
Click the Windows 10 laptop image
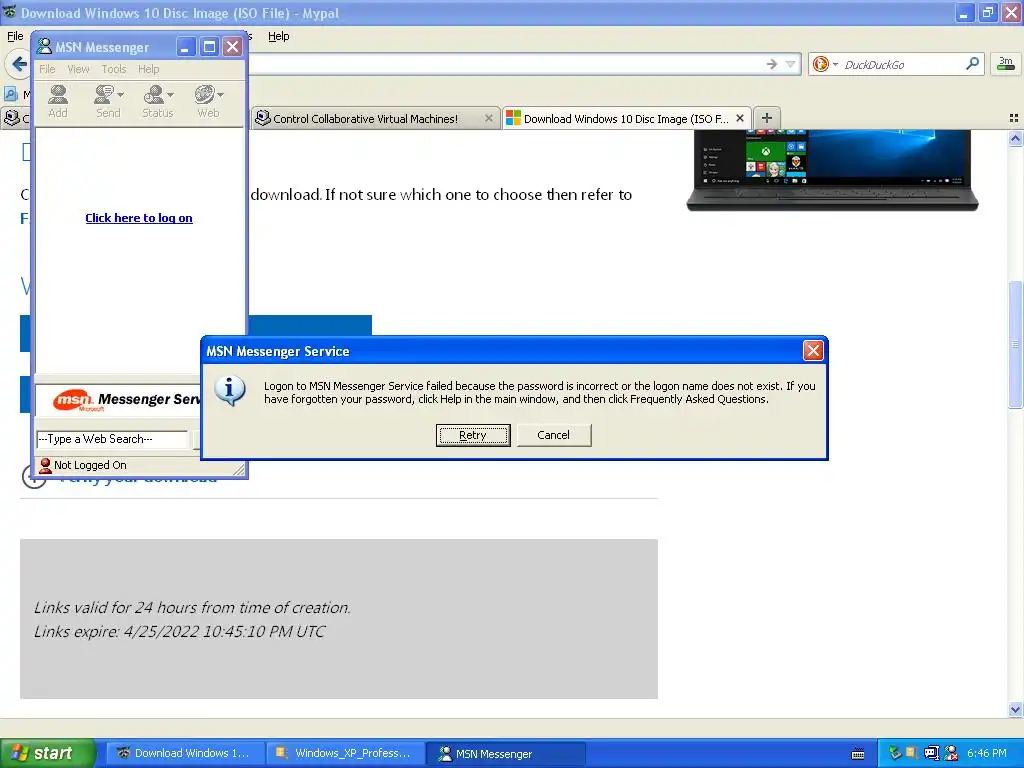832,170
